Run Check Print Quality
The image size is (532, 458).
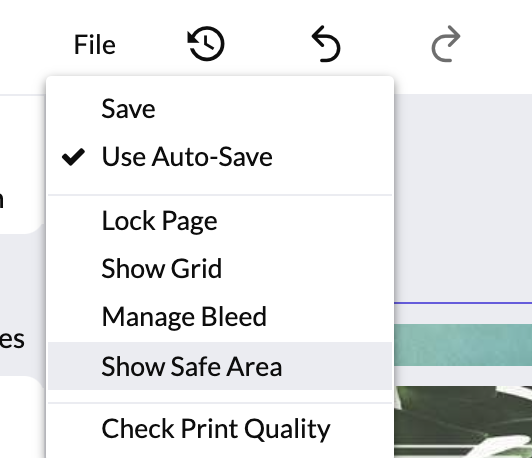(x=220, y=429)
